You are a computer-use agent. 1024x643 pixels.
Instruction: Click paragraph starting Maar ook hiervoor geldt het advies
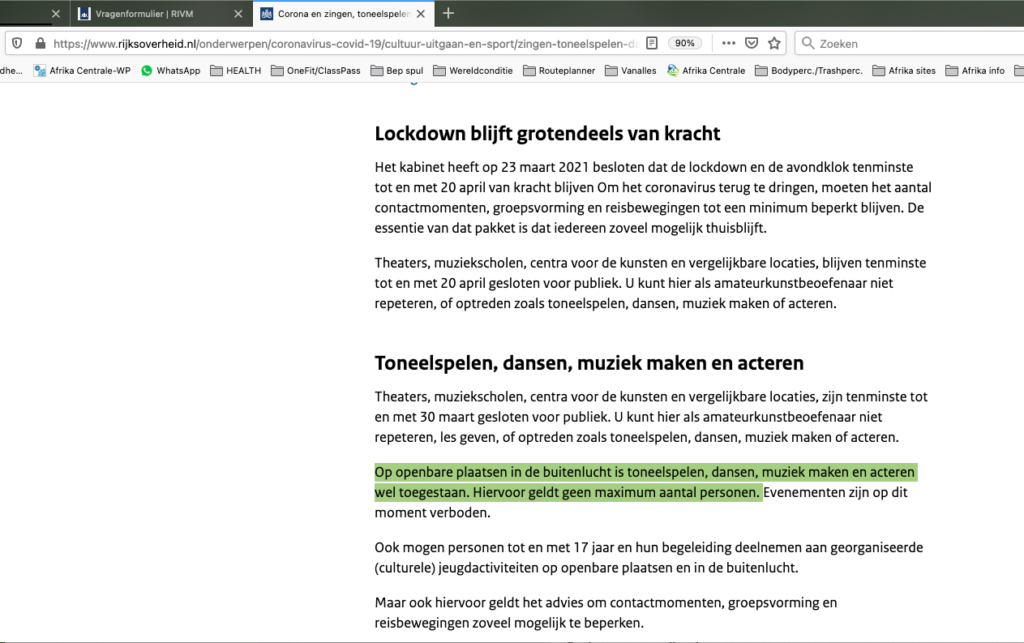605,612
